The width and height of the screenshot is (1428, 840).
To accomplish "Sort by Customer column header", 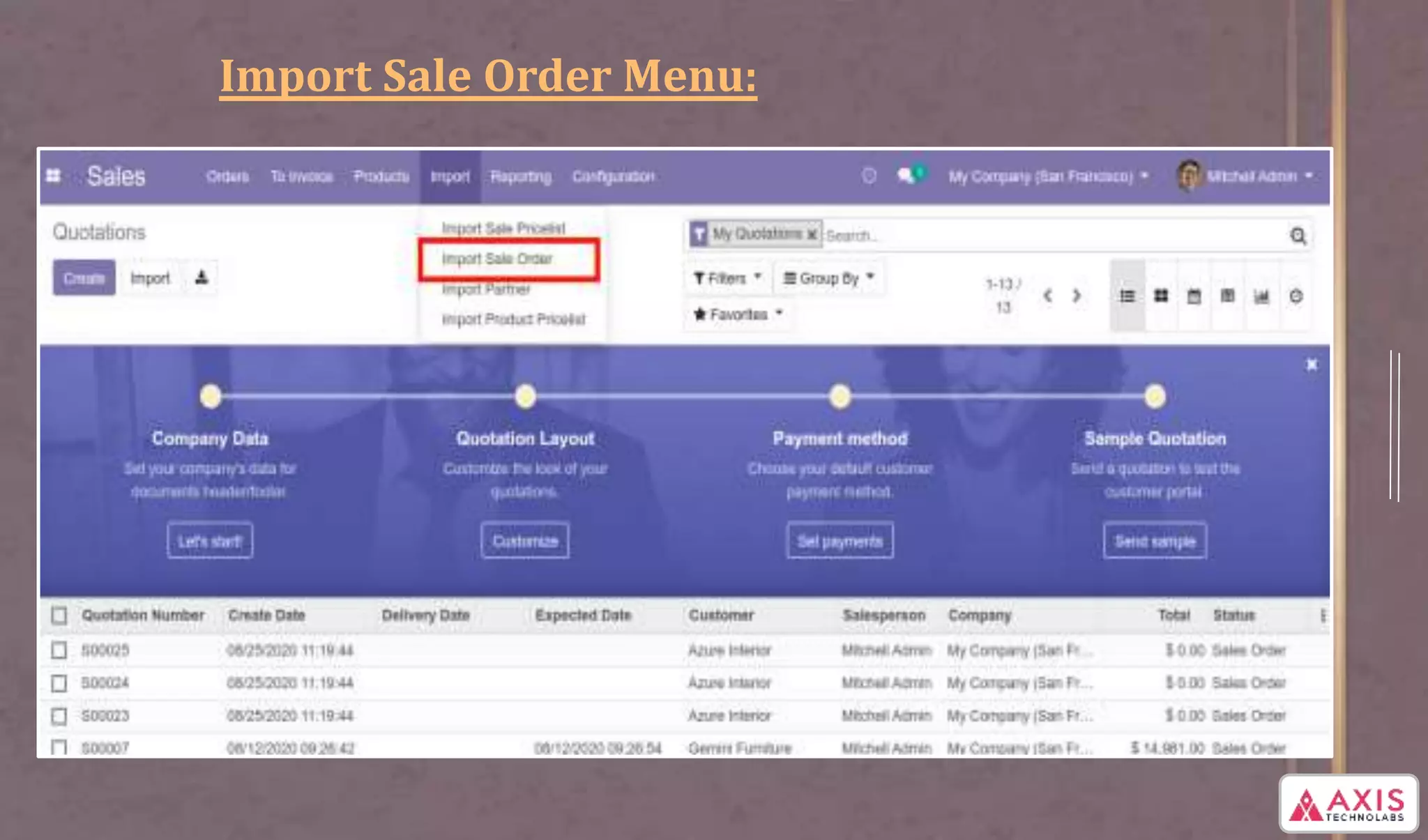I will coord(721,615).
